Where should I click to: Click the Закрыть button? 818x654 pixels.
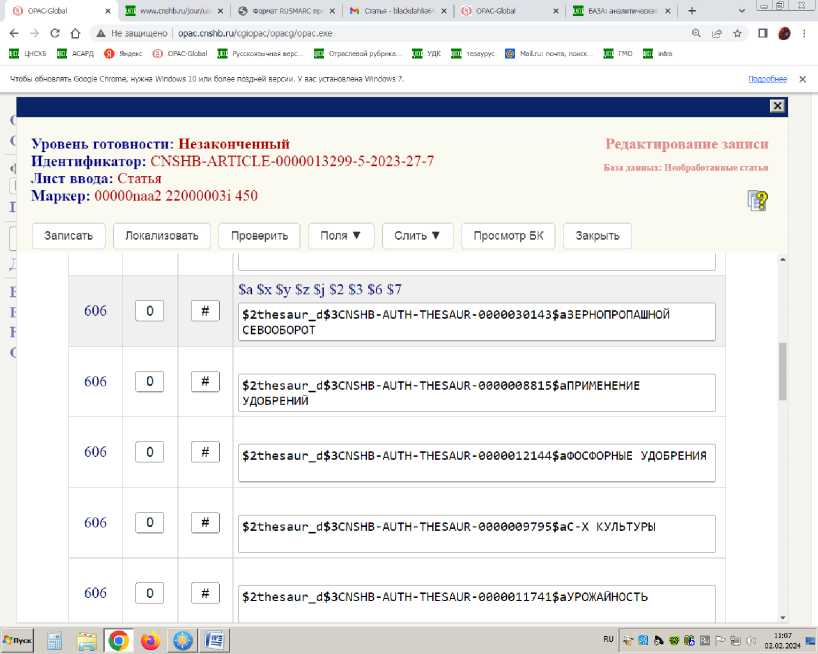597,236
